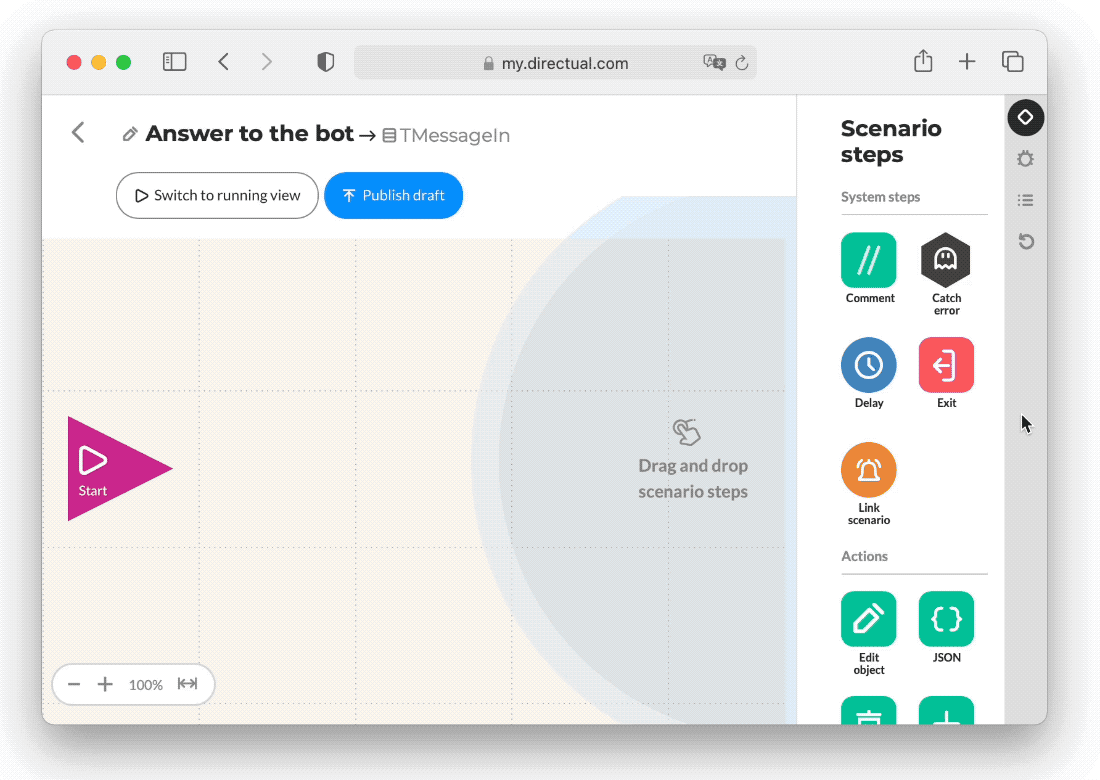The width and height of the screenshot is (1100, 780).
Task: Click the undo history icon
Action: (1025, 241)
